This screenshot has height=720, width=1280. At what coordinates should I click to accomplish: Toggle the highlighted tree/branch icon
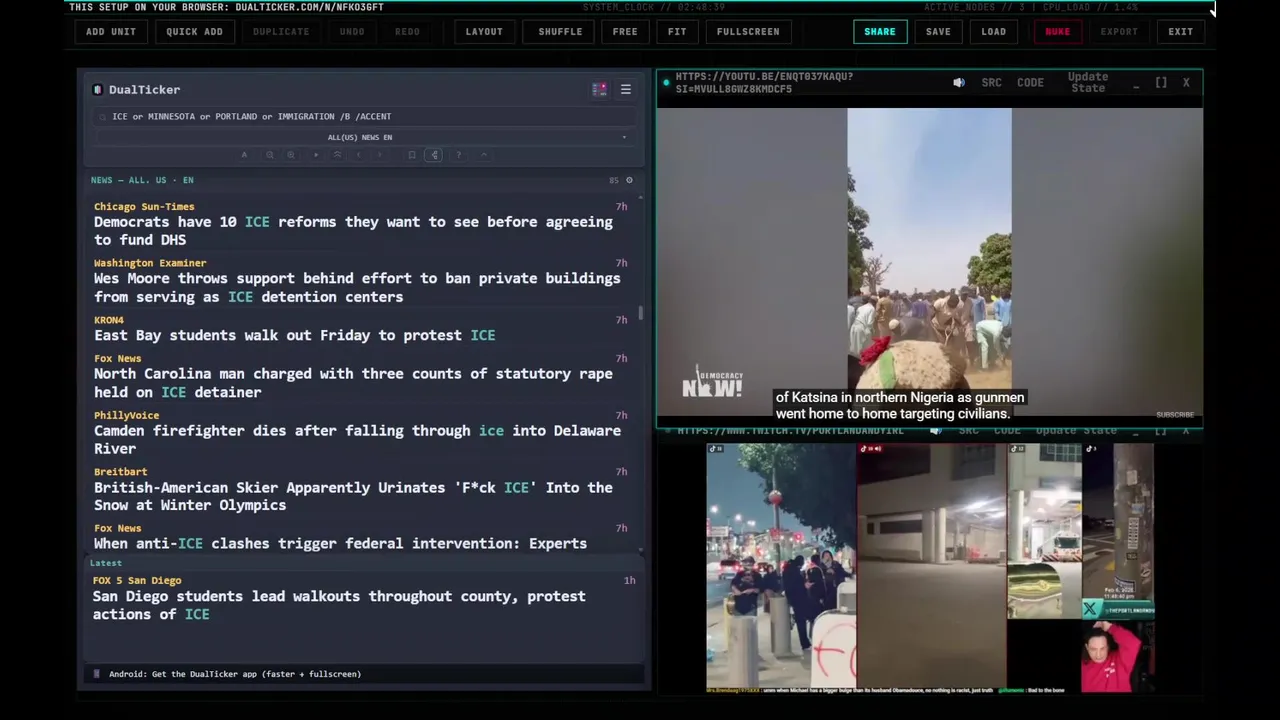[x=434, y=155]
